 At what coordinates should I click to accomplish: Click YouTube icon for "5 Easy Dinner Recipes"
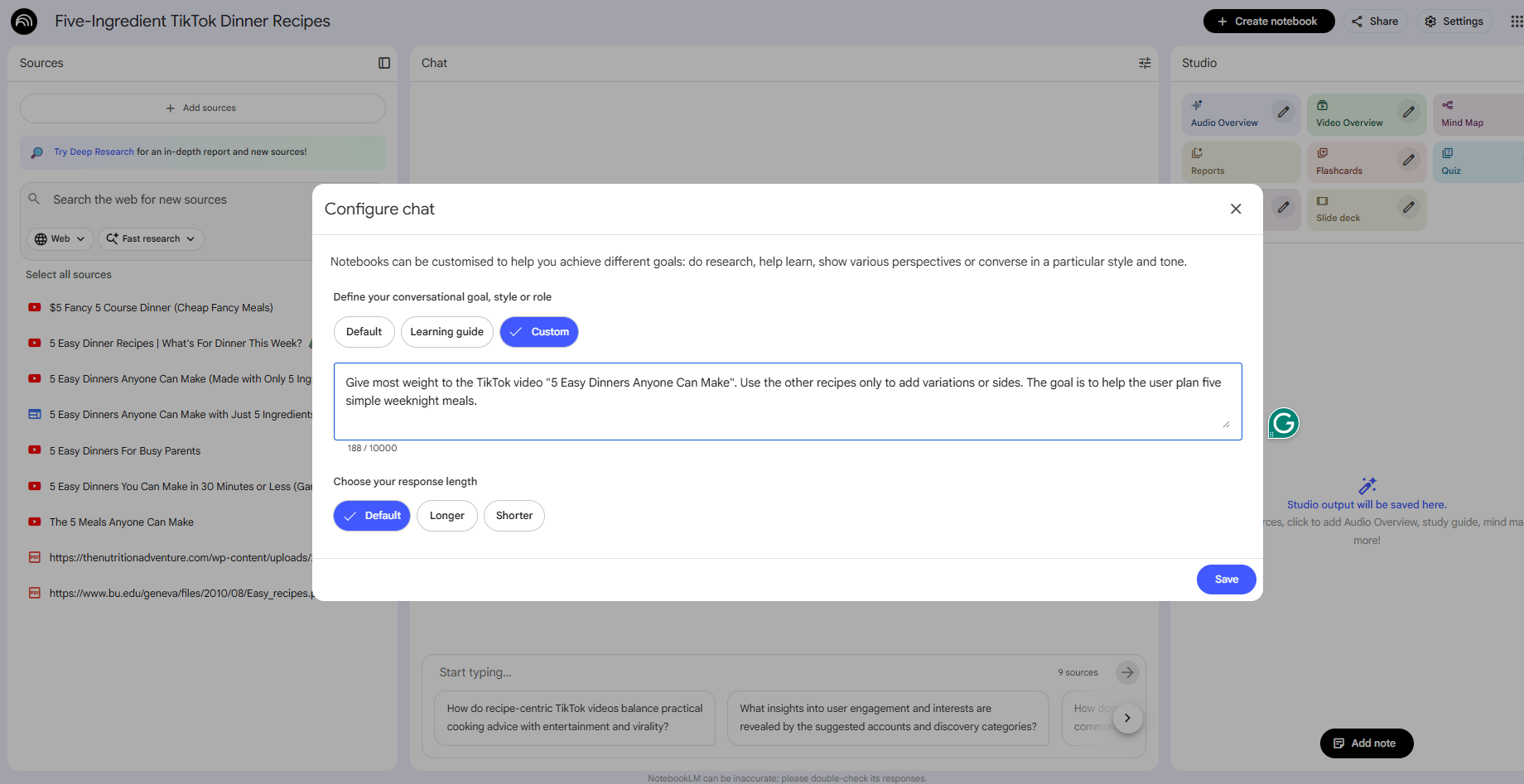coord(35,343)
